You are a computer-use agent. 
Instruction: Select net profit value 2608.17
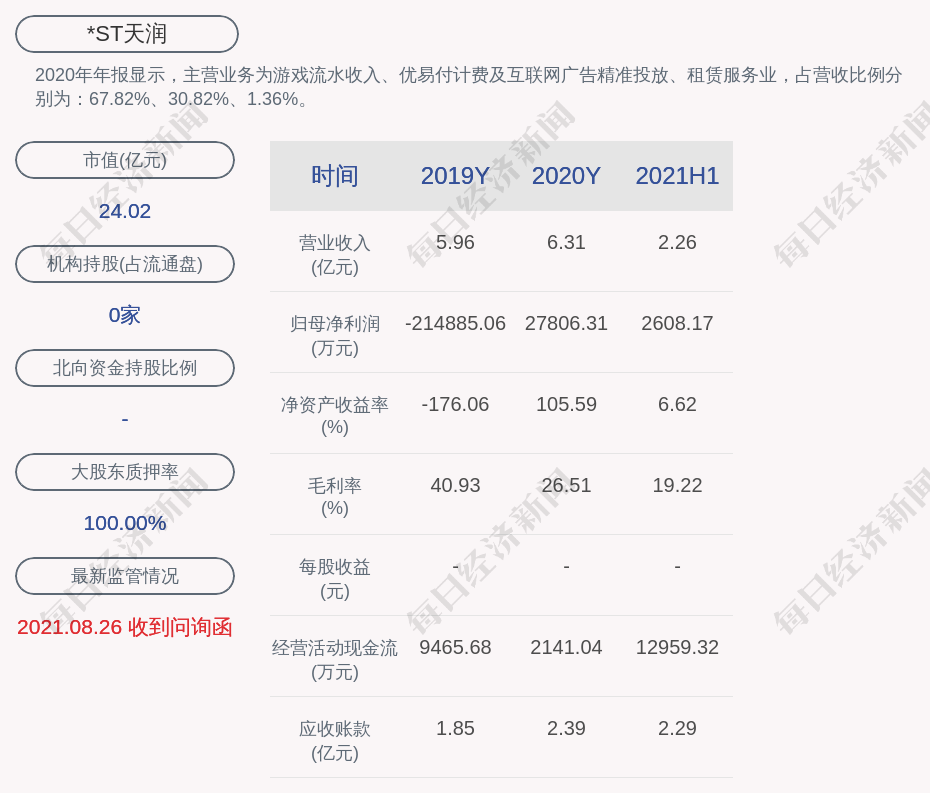click(x=677, y=323)
